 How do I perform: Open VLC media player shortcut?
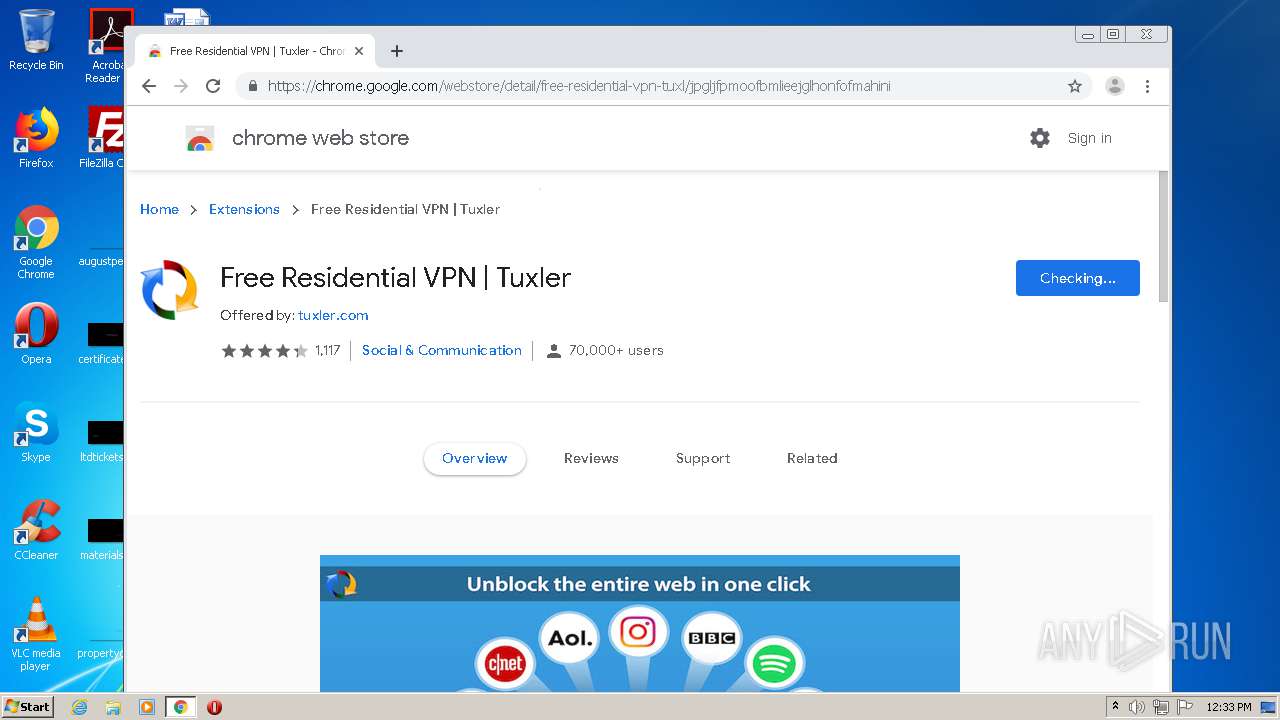pyautogui.click(x=36, y=634)
